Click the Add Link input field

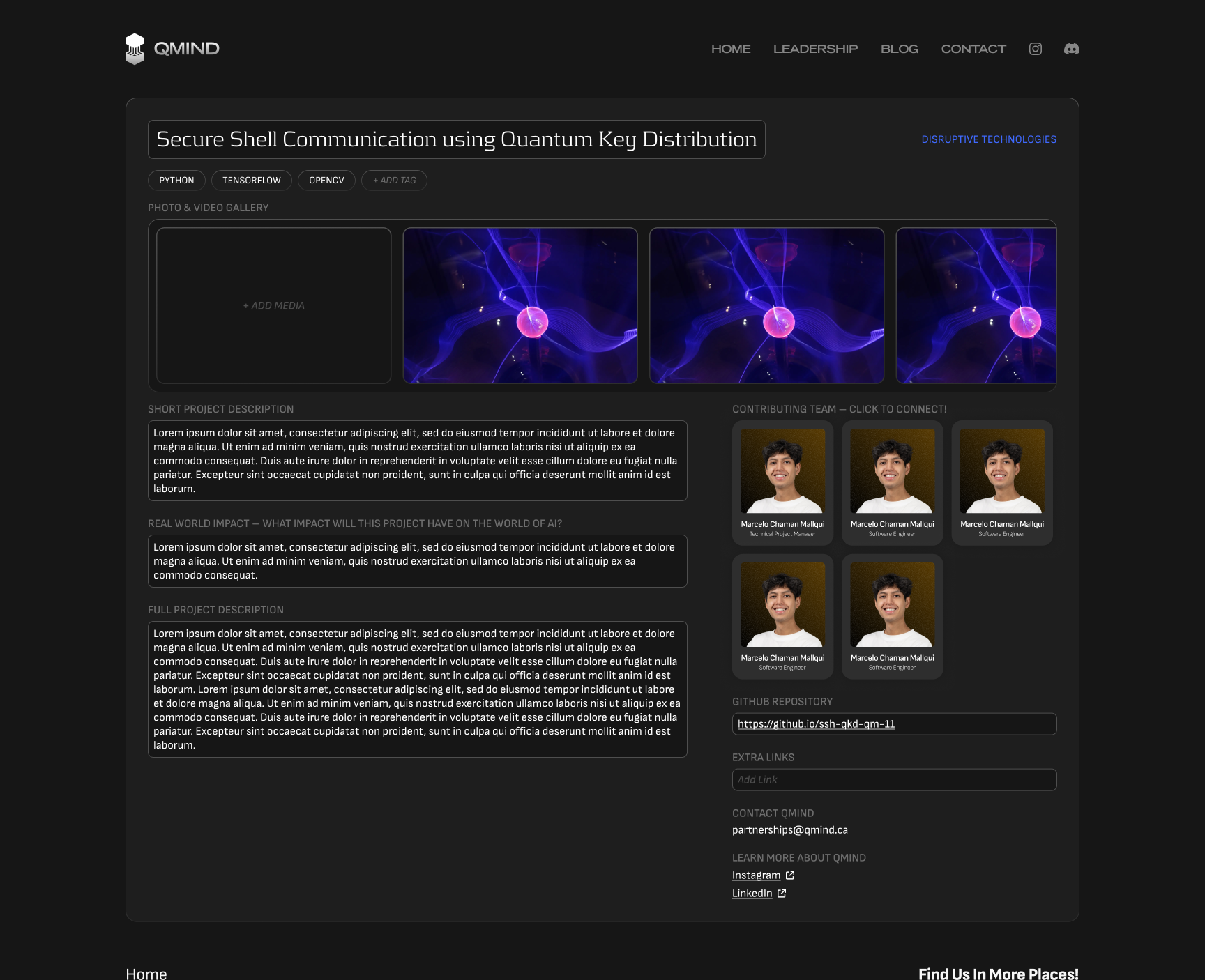895,780
